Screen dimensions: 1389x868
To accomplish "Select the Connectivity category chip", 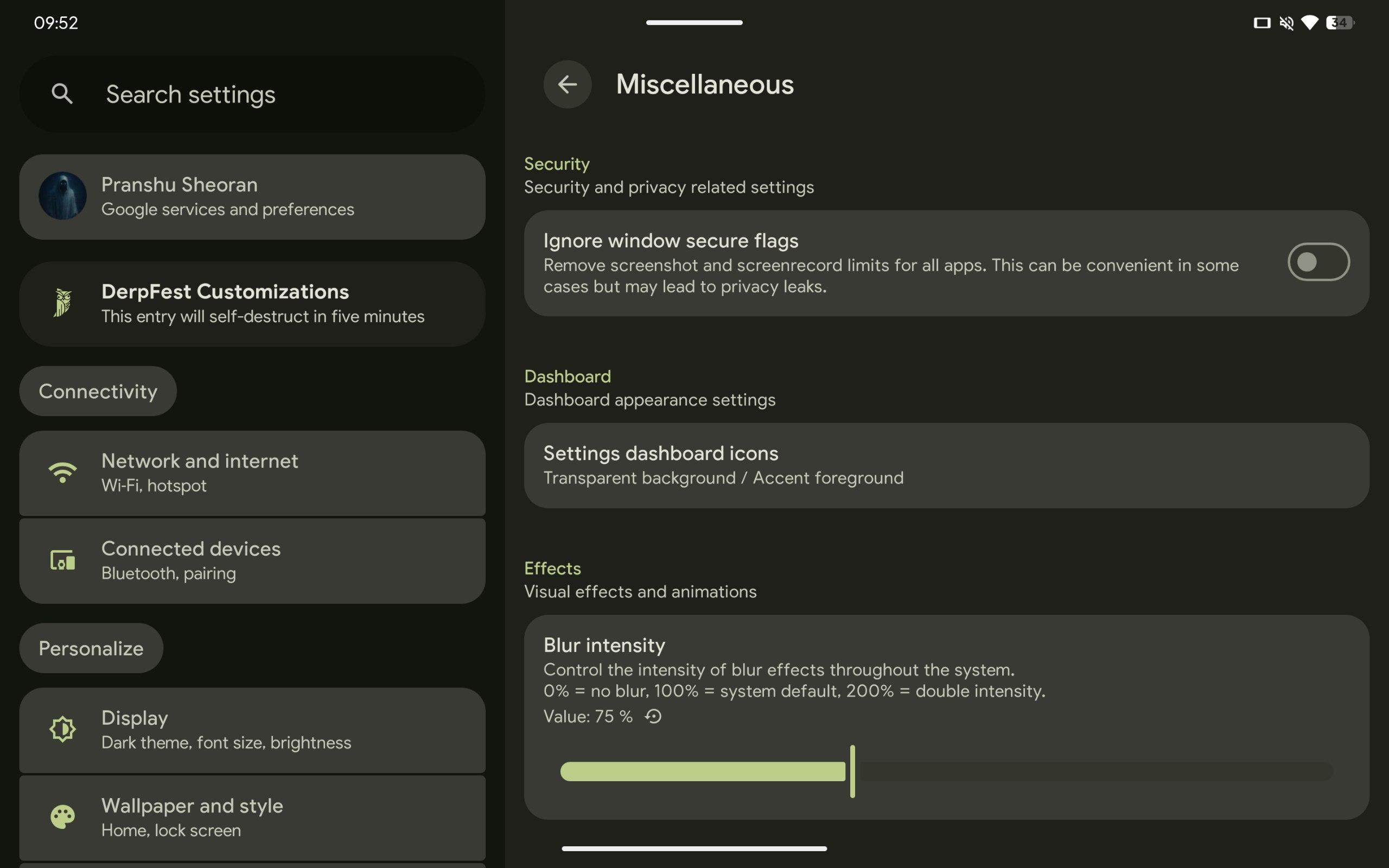I will [x=98, y=392].
